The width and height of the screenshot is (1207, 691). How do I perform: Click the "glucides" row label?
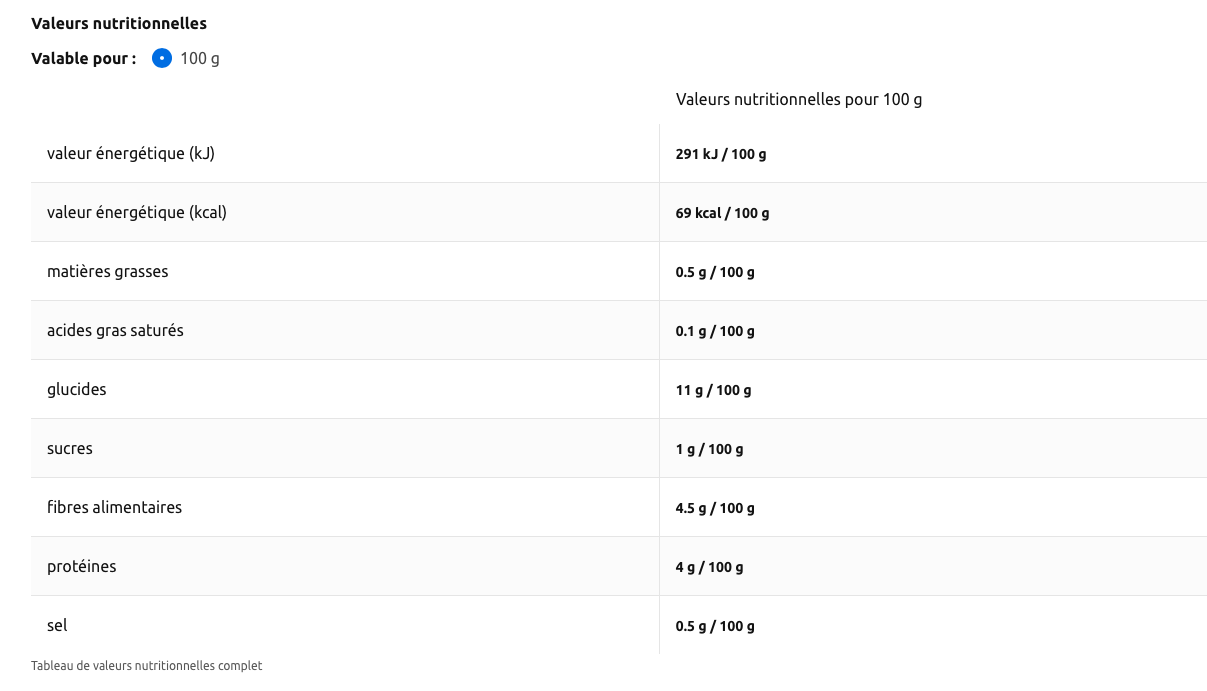coord(76,389)
